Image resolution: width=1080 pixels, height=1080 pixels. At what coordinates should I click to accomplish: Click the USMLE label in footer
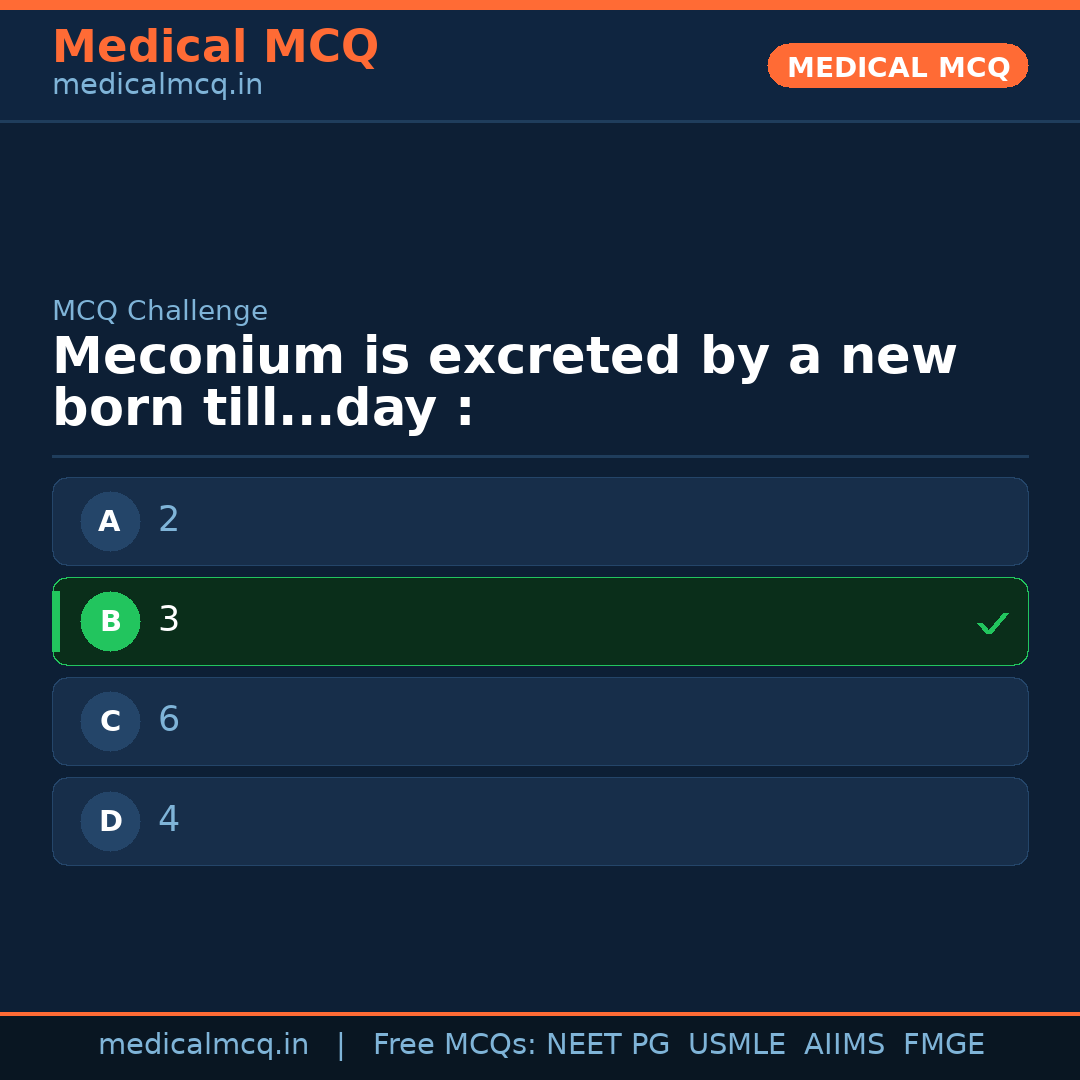737,1043
